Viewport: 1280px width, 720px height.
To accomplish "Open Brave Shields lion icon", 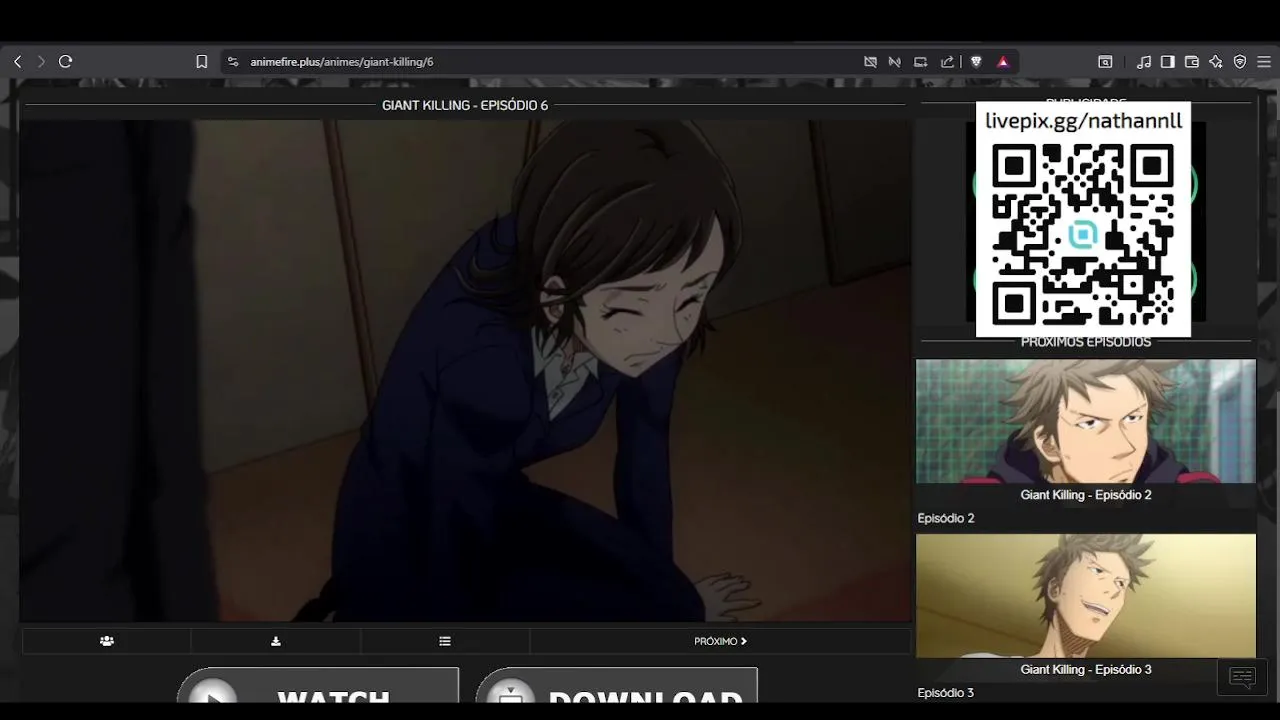I will [976, 62].
